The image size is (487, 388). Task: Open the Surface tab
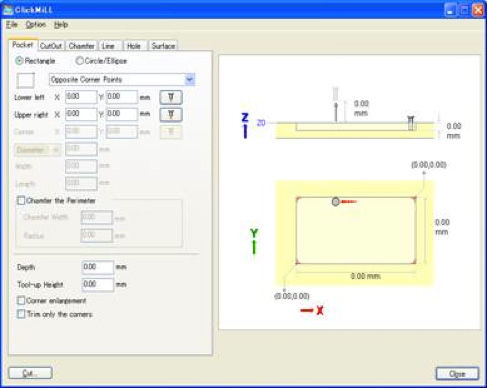click(163, 46)
